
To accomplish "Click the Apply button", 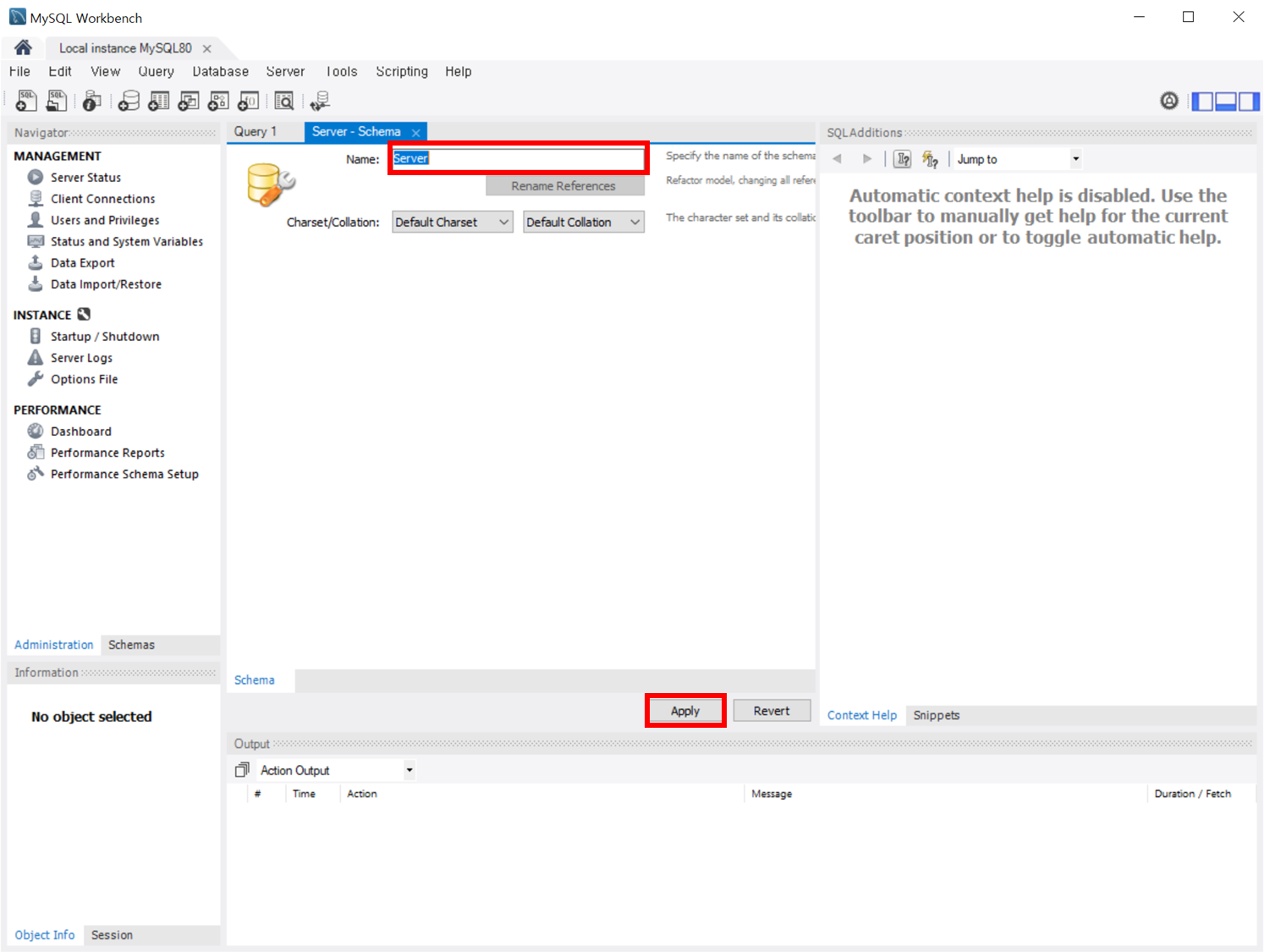I will 685,711.
